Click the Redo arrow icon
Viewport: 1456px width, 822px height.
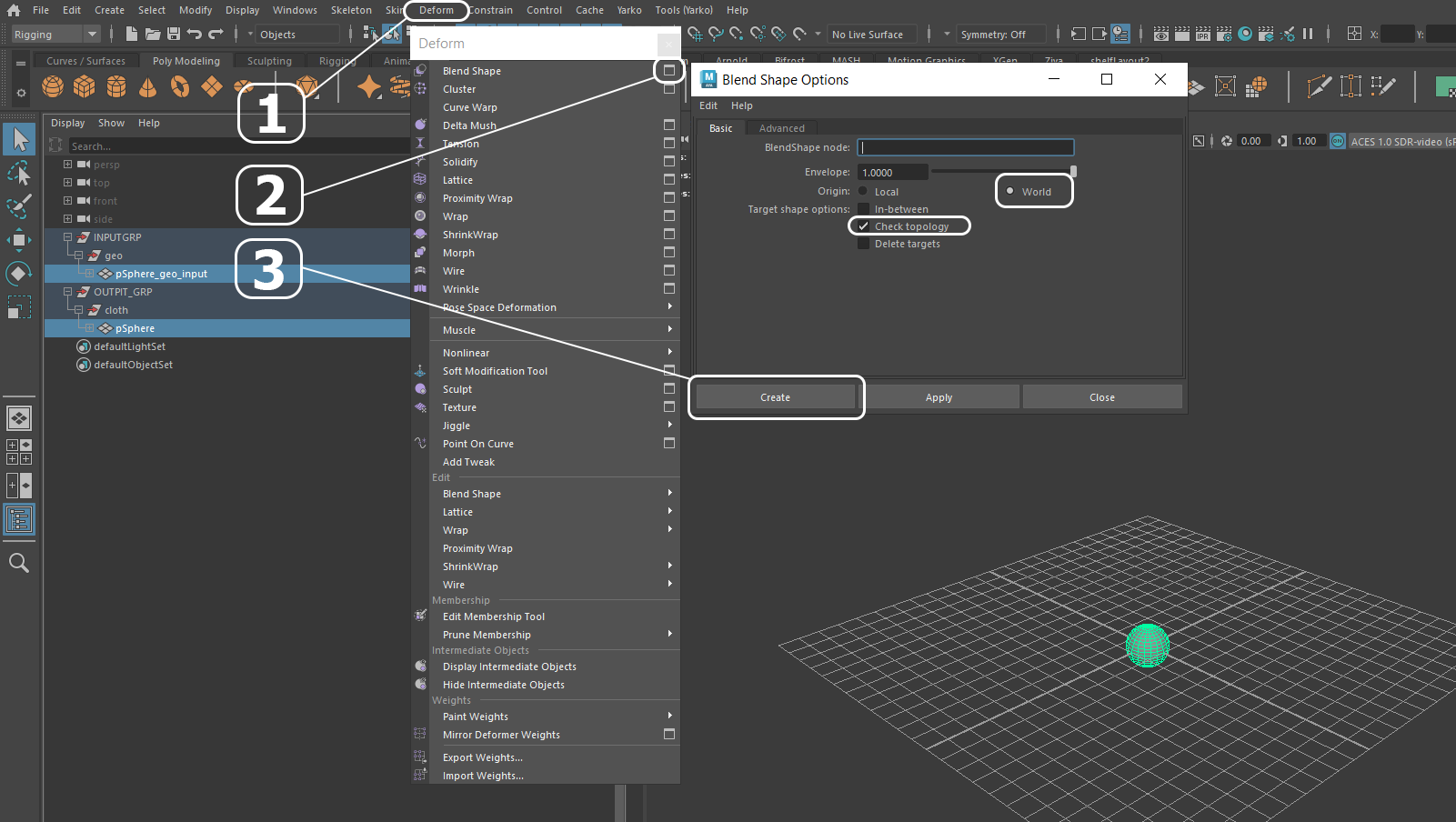[x=216, y=34]
